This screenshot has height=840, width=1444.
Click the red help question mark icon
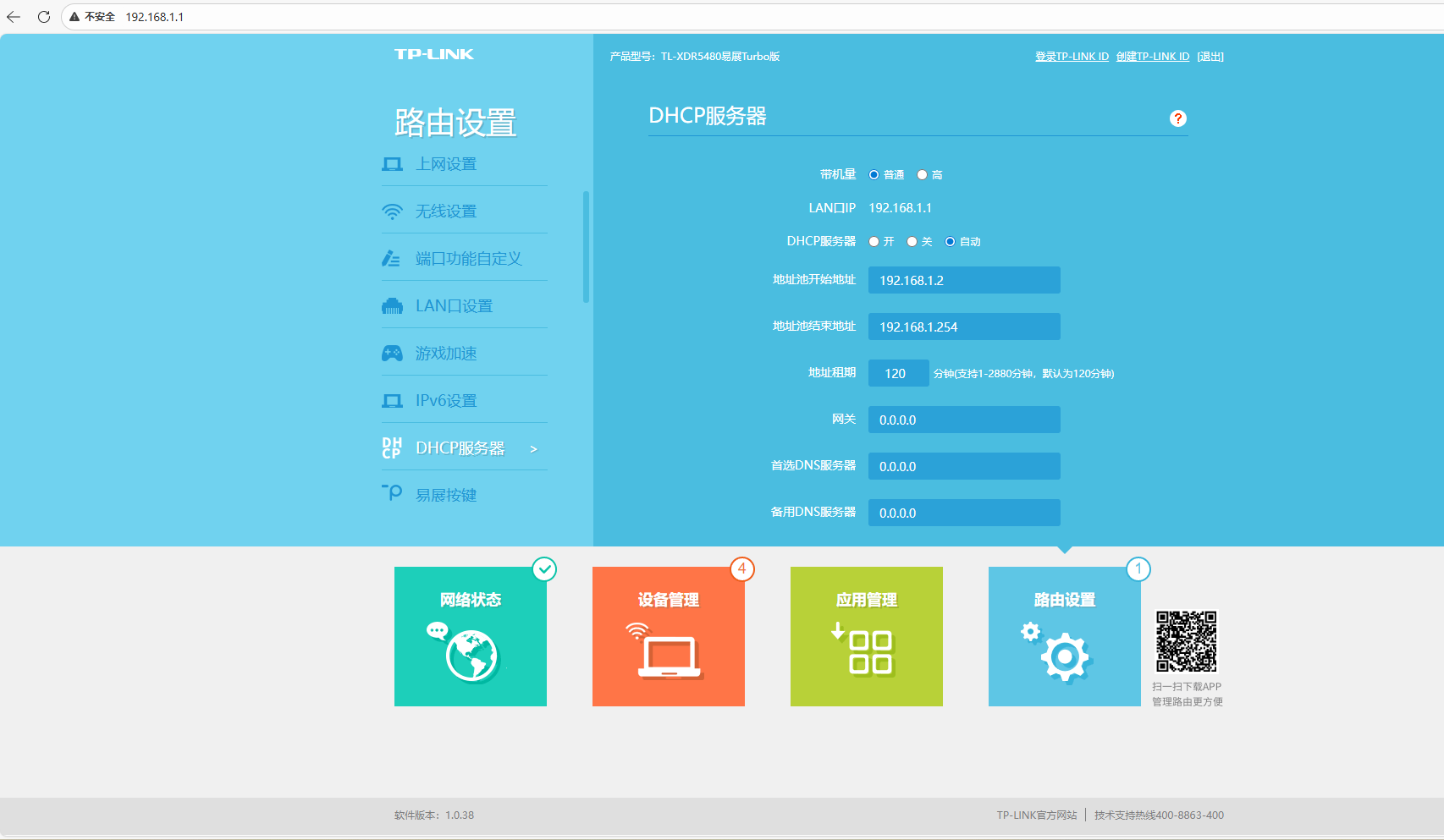[1177, 118]
